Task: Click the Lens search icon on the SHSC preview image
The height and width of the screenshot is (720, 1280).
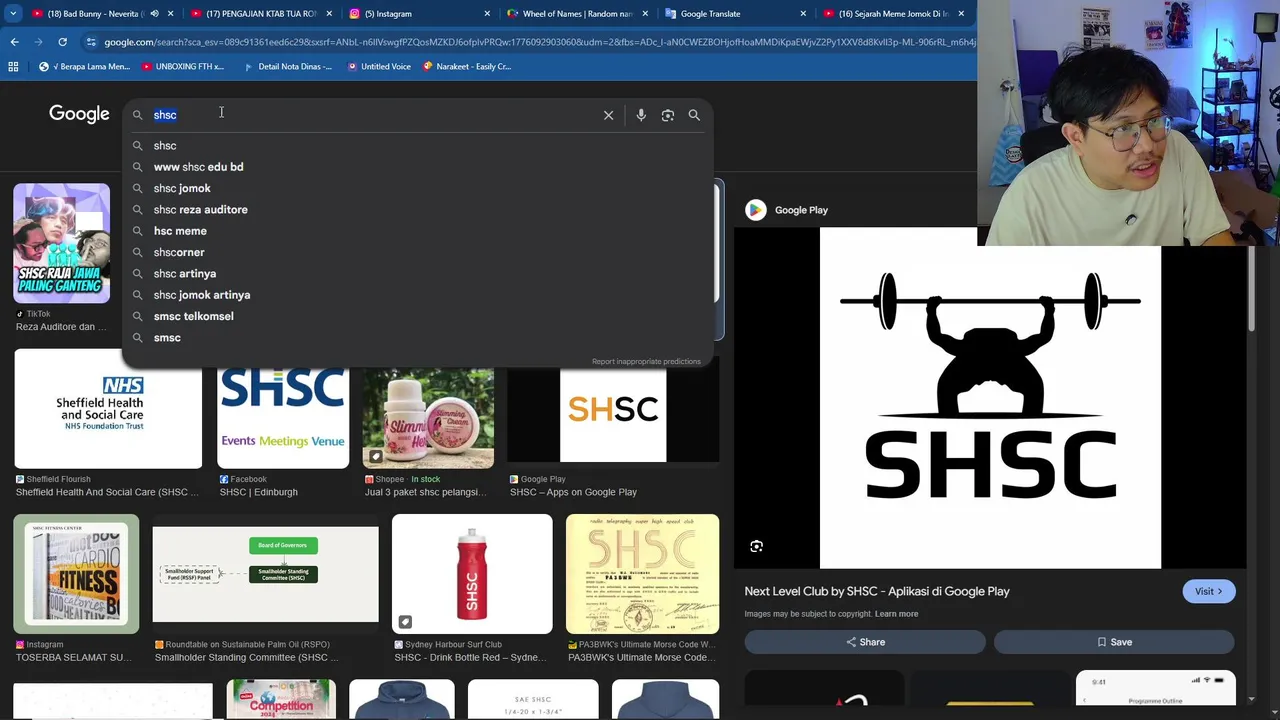Action: click(x=757, y=546)
